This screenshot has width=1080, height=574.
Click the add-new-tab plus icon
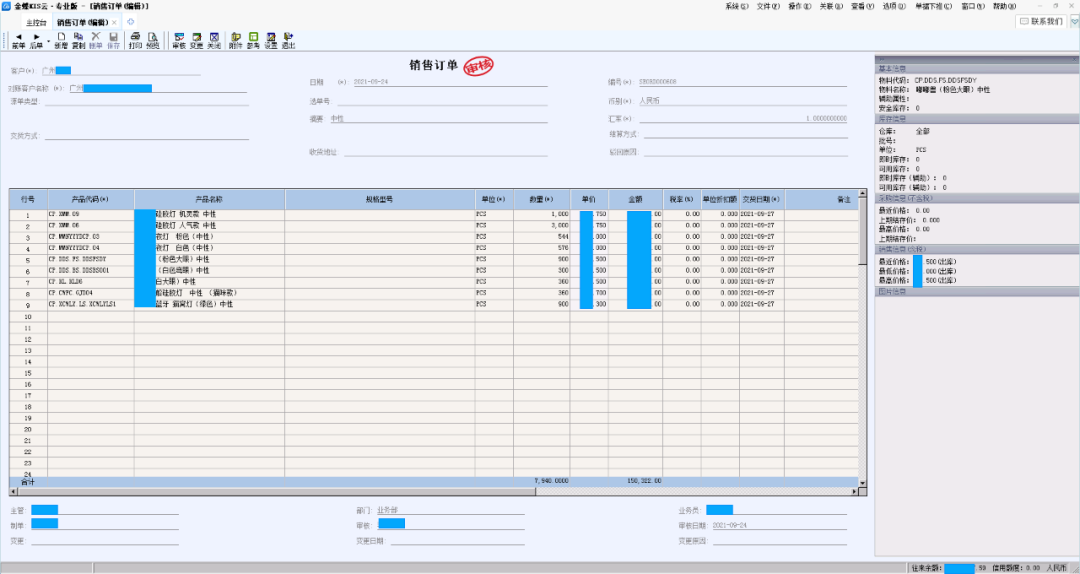tap(130, 22)
